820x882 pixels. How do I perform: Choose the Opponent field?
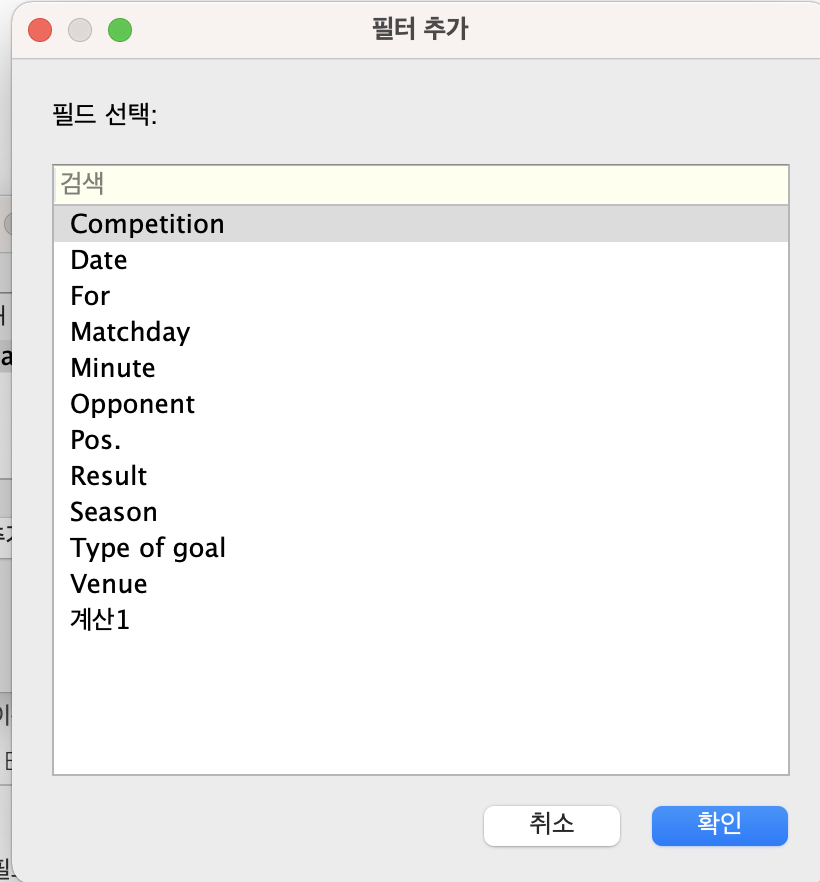point(132,404)
